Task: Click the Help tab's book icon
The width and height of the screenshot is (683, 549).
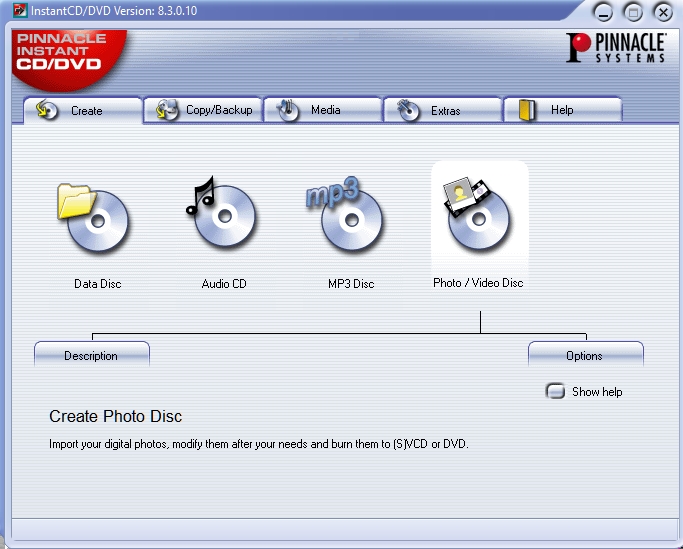Action: click(527, 110)
